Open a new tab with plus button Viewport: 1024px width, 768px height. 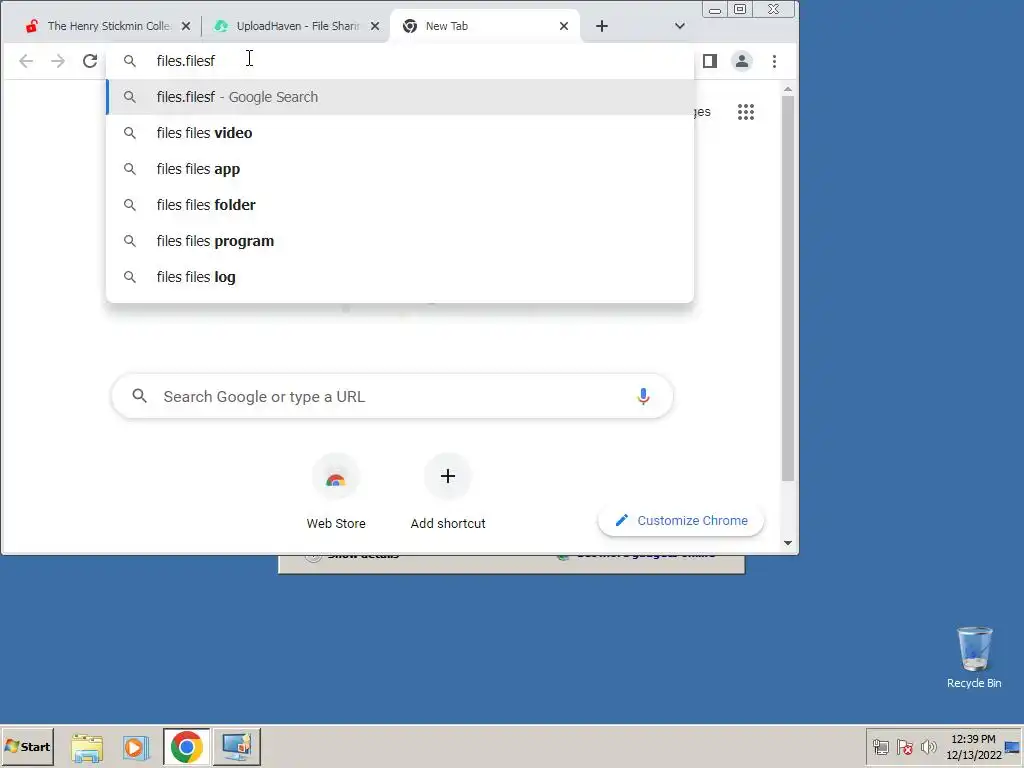(x=602, y=26)
